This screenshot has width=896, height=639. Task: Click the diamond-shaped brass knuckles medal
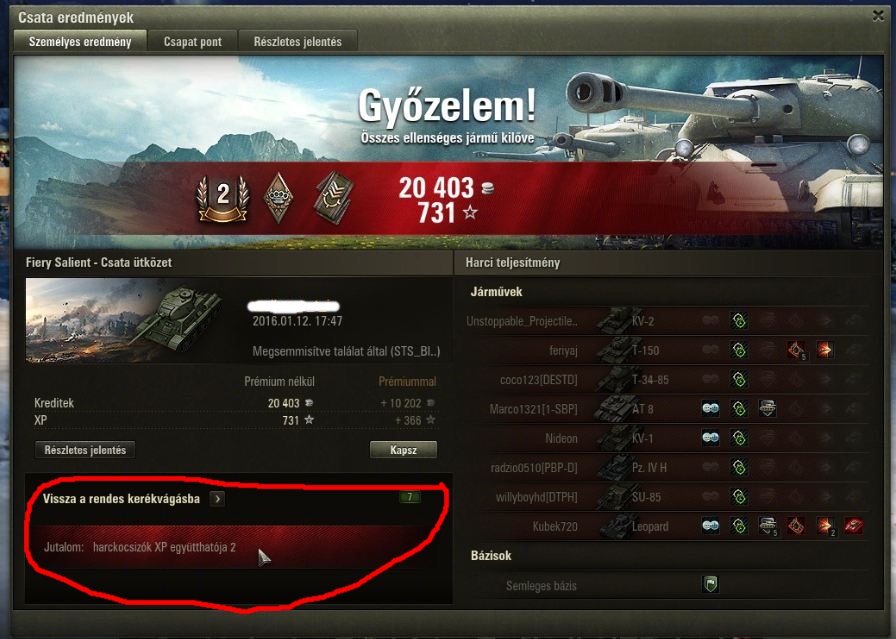click(x=278, y=198)
